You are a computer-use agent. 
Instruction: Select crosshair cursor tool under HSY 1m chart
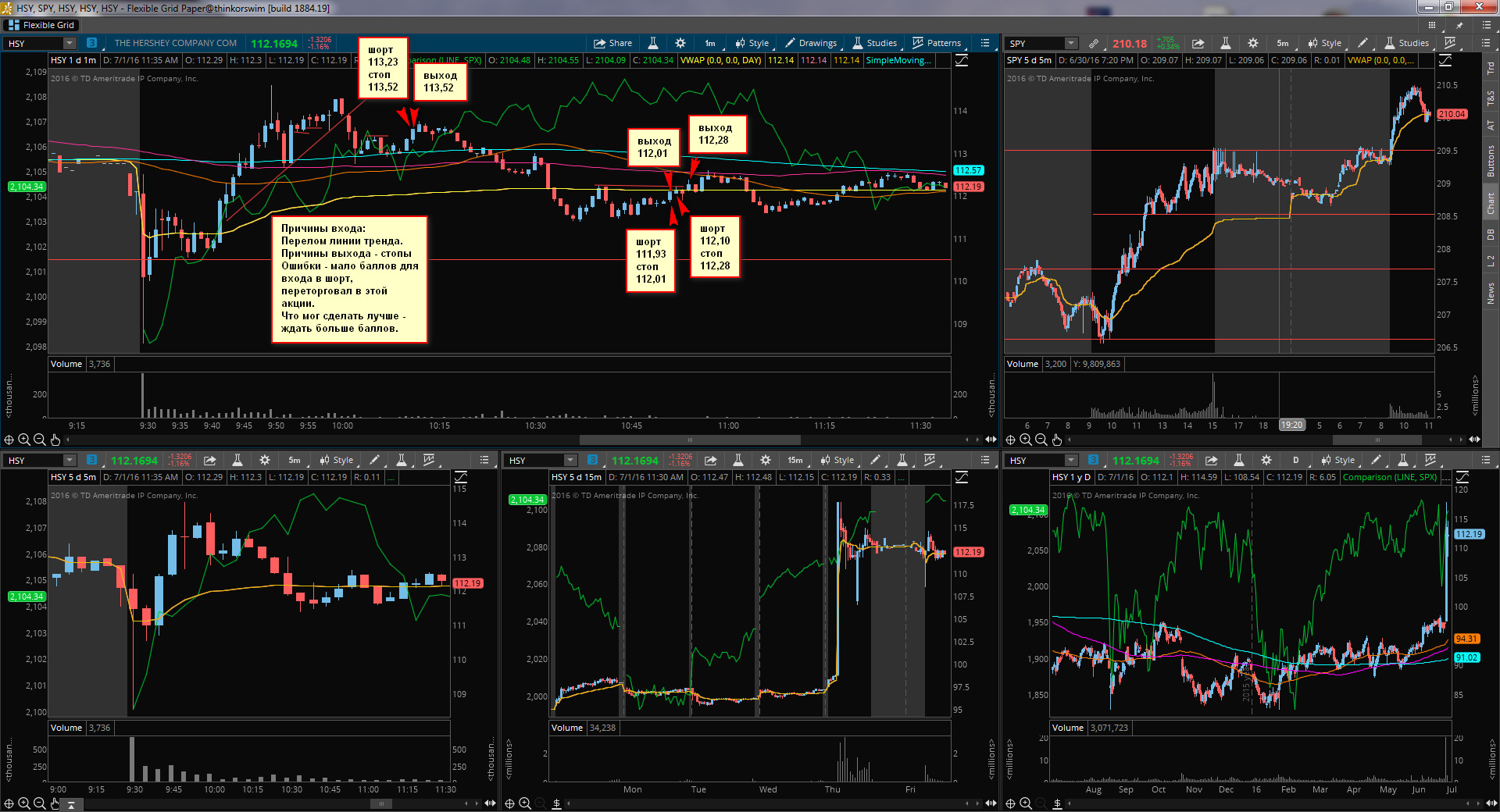click(9, 440)
